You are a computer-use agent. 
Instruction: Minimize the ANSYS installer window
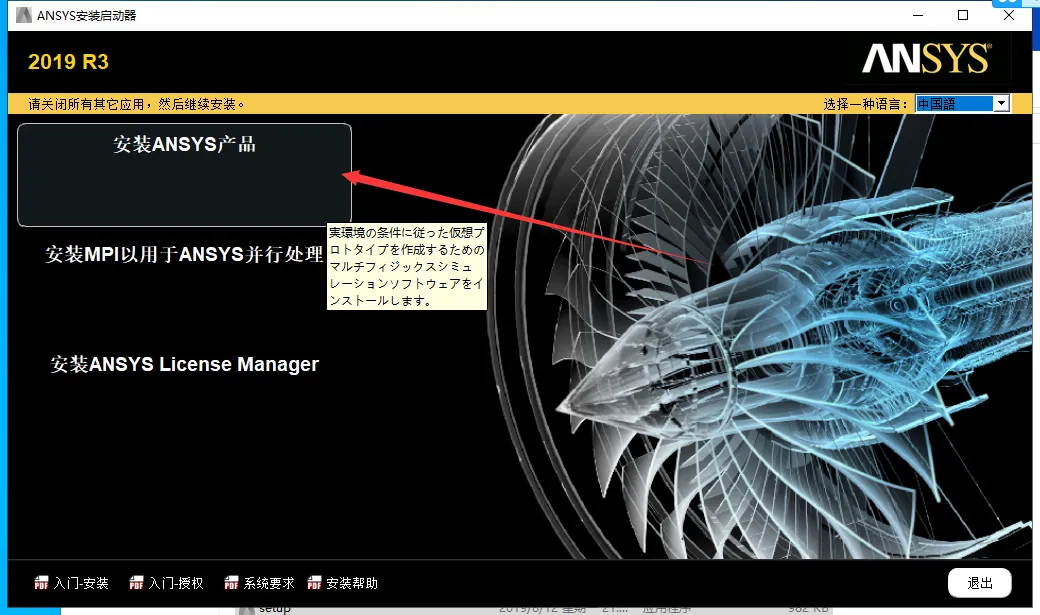[918, 15]
